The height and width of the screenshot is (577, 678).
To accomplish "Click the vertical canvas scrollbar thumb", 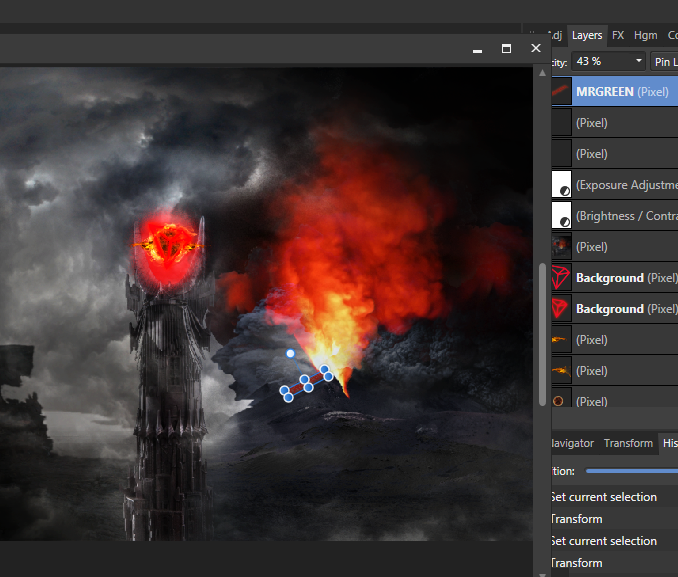I will [542, 334].
